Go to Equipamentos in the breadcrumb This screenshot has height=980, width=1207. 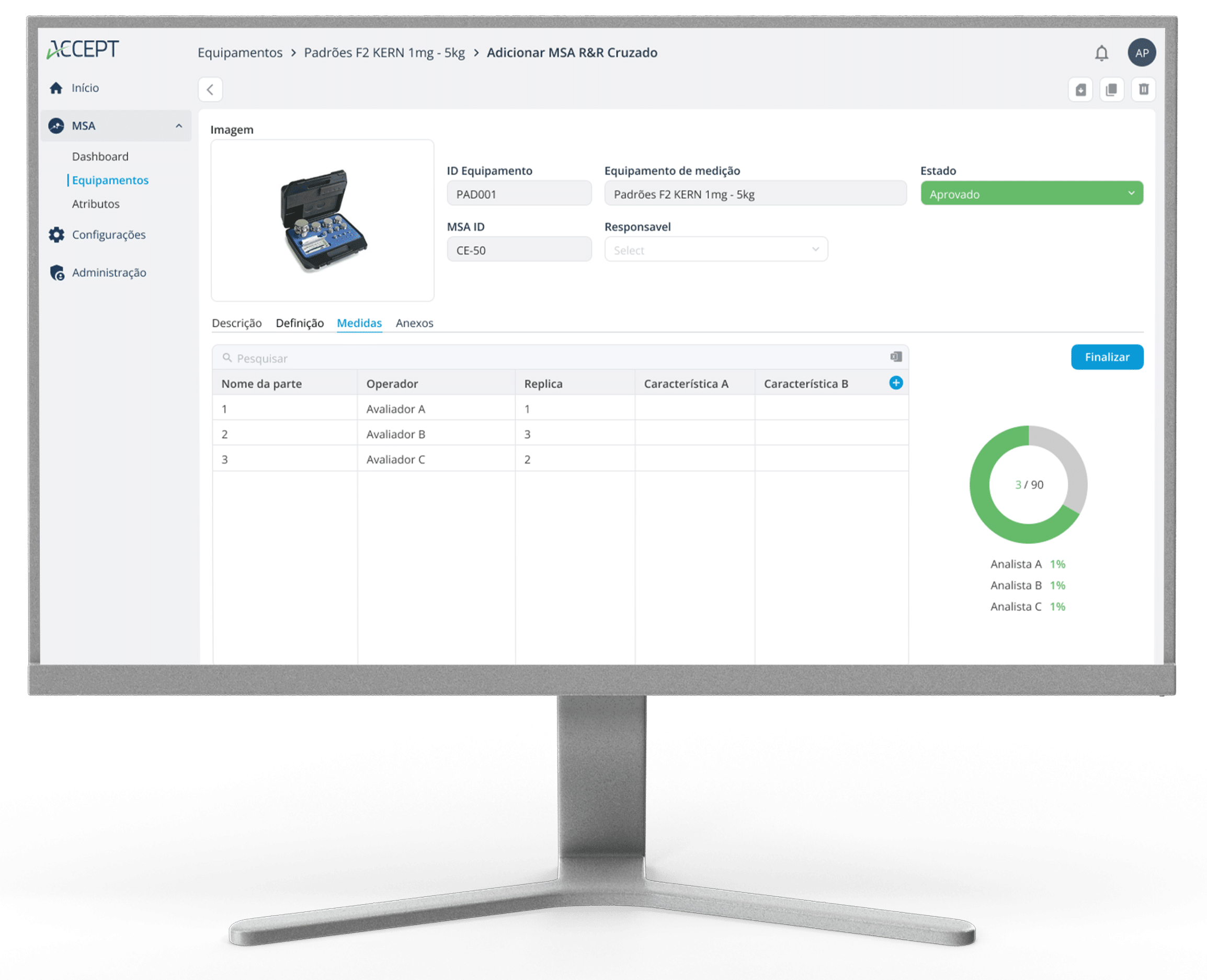tap(240, 53)
